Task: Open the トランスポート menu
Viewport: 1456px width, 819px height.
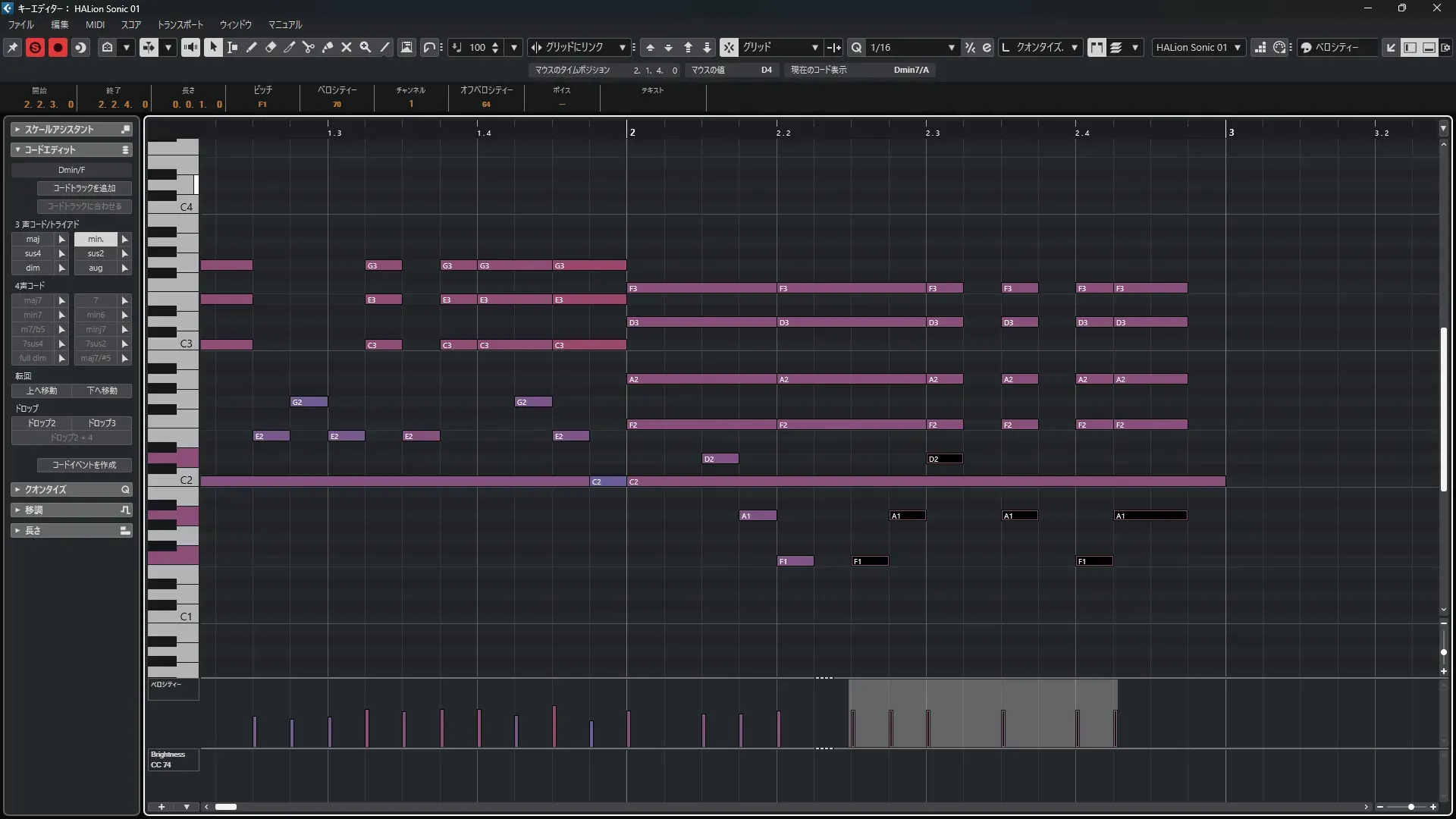Action: coord(180,24)
